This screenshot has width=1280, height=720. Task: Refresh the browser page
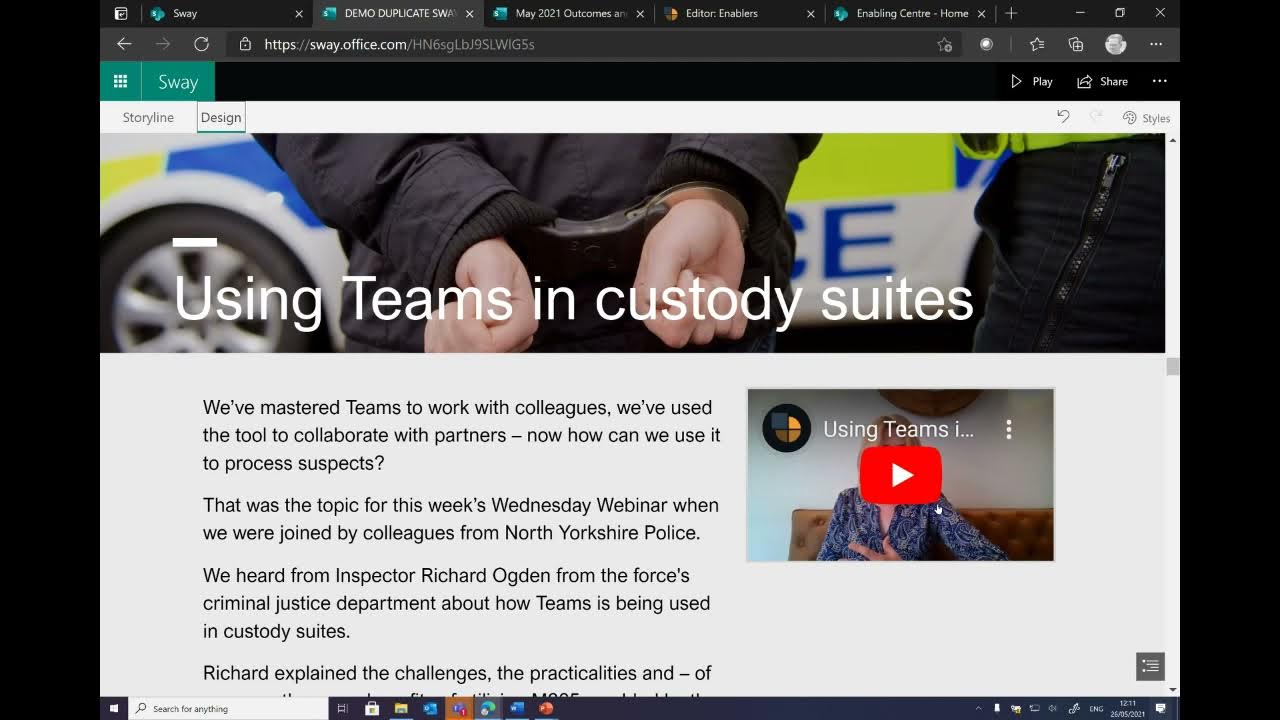(x=201, y=44)
